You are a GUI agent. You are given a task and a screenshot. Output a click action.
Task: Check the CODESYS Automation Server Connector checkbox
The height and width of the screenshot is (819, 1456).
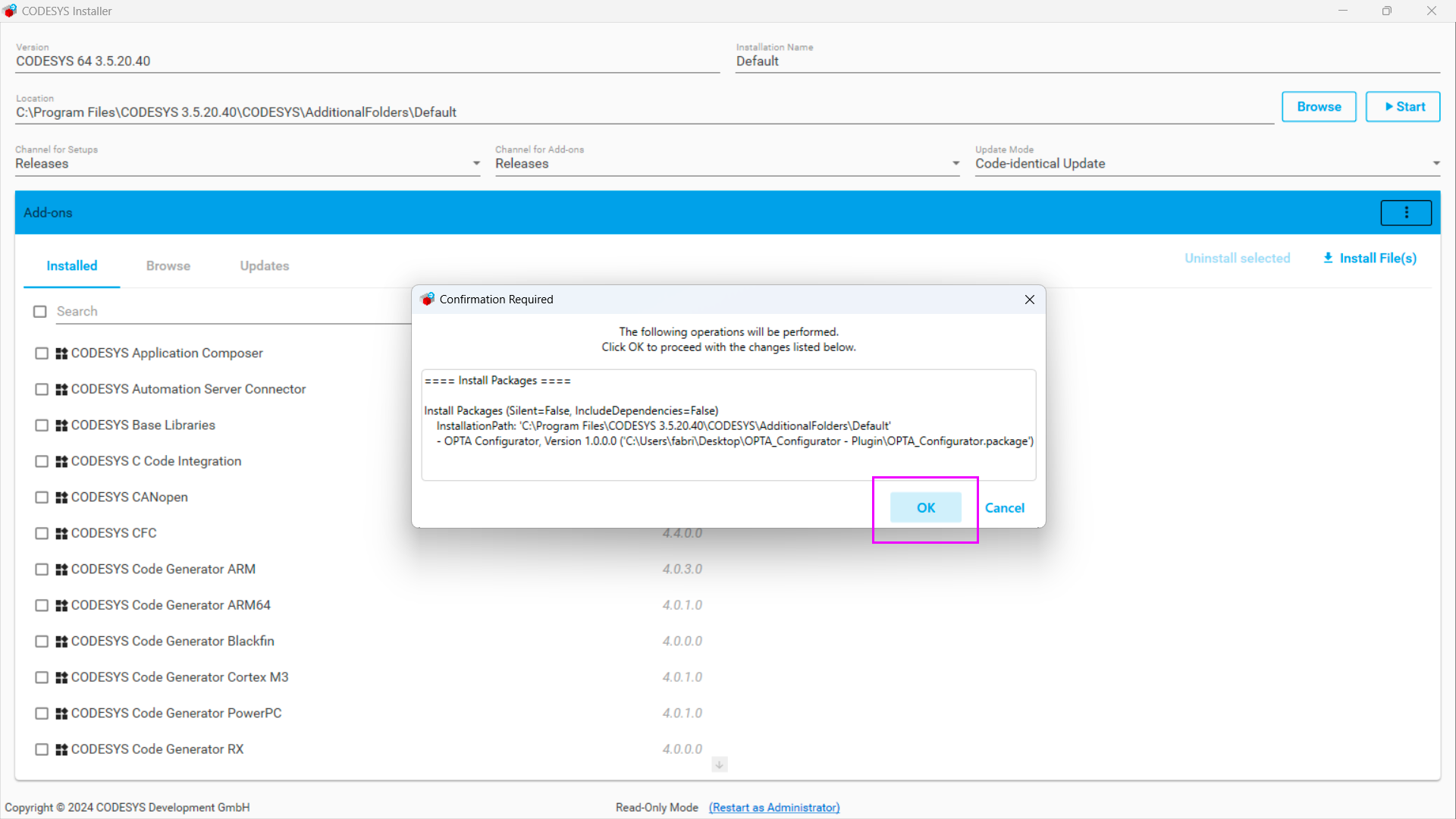(42, 389)
